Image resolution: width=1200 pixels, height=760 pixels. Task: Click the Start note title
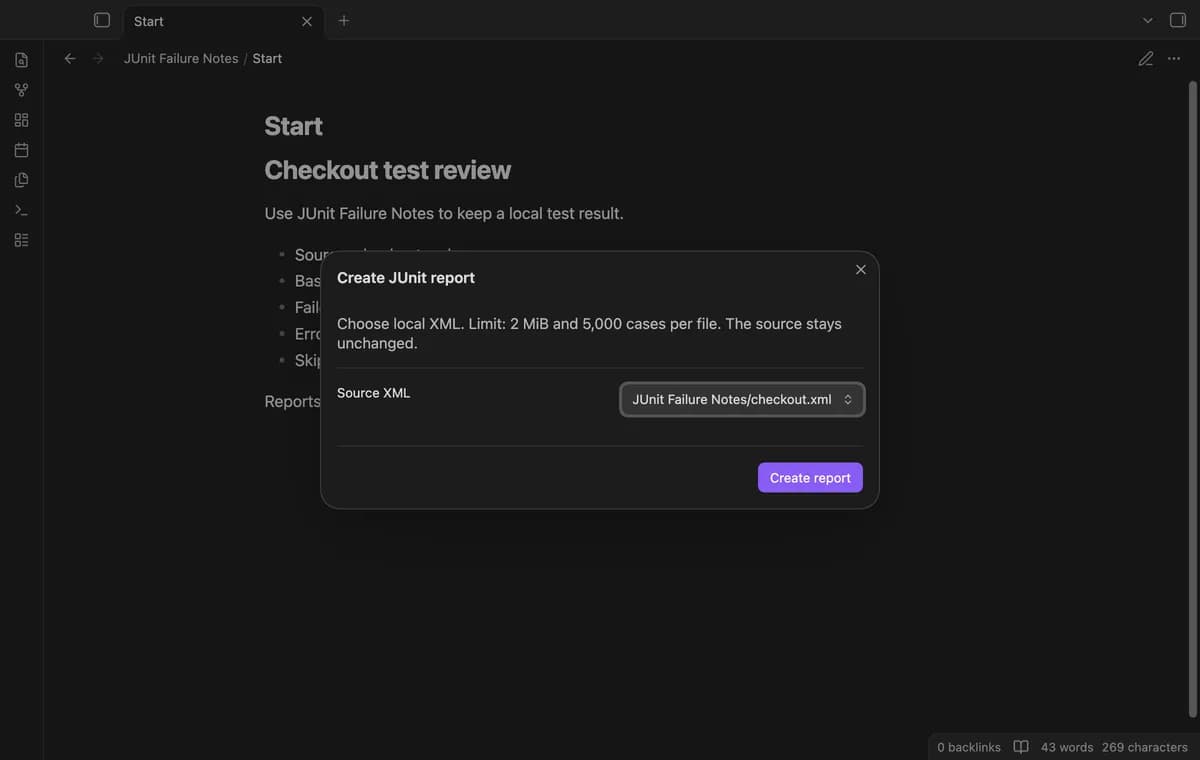(x=293, y=126)
